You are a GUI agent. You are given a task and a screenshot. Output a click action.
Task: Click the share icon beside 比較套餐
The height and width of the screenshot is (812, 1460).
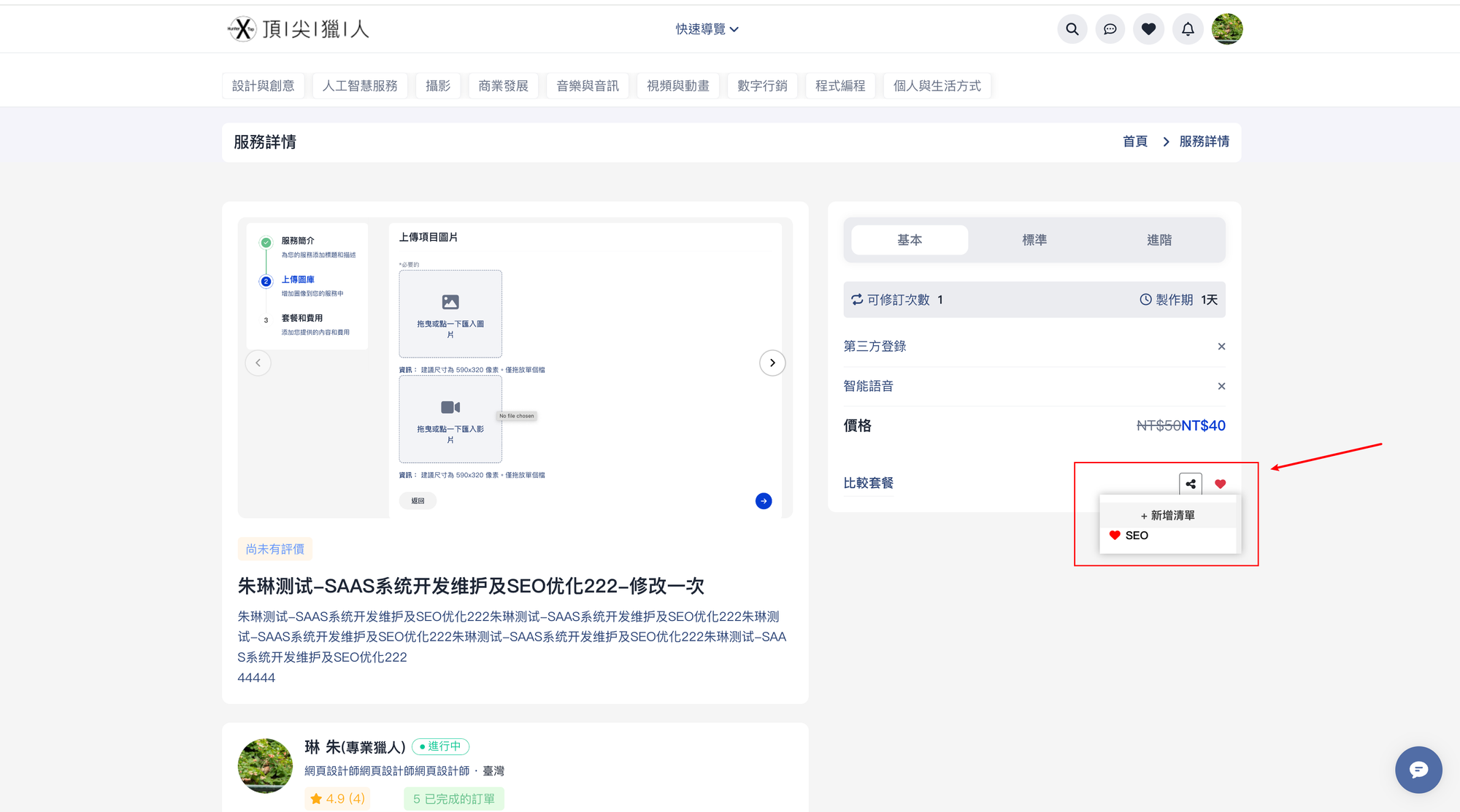[1191, 484]
